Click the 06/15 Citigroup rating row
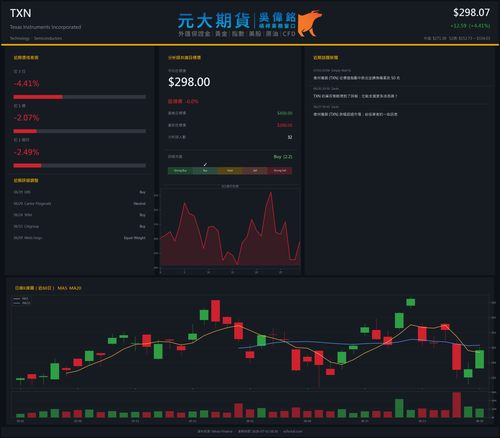The image size is (500, 438). (x=80, y=226)
